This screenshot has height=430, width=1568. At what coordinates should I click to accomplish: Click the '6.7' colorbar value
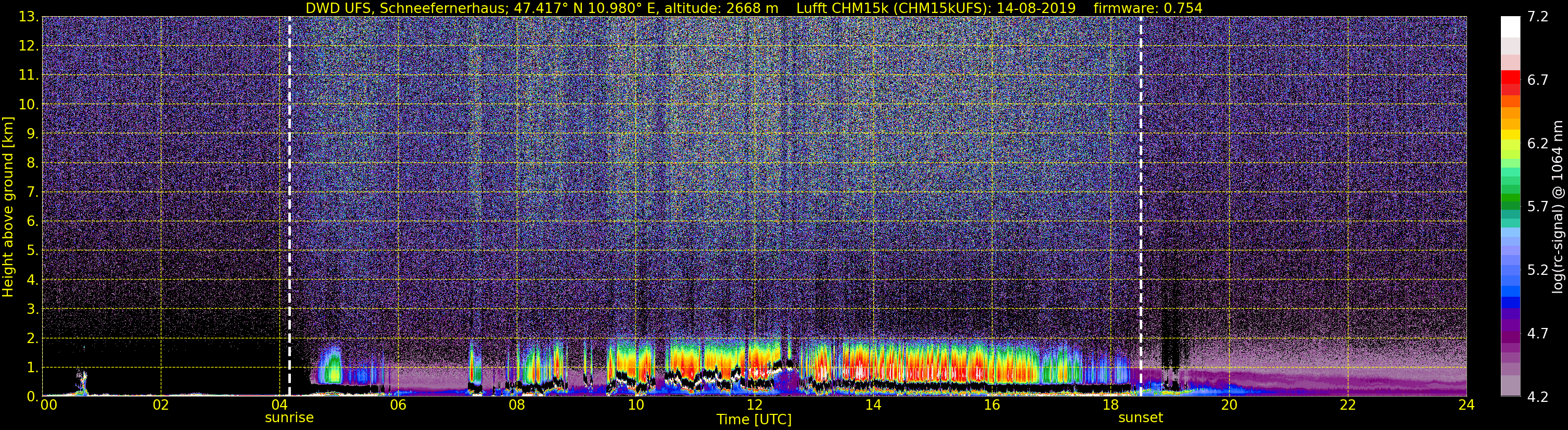[x=1538, y=80]
